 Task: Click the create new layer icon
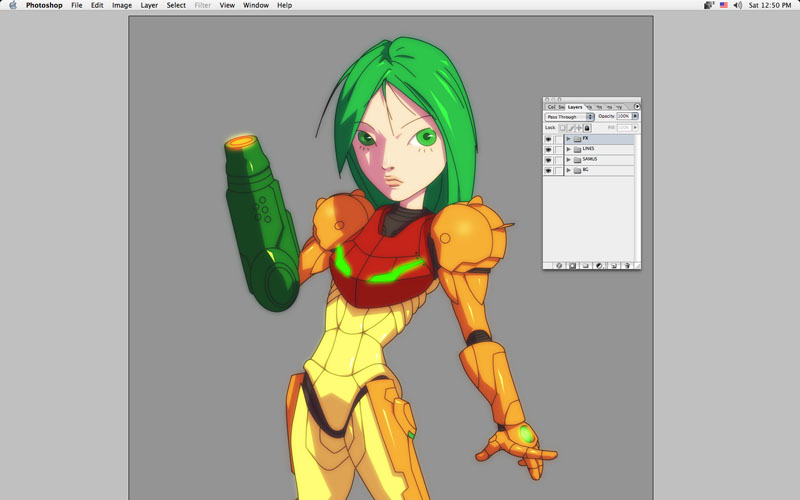click(613, 266)
